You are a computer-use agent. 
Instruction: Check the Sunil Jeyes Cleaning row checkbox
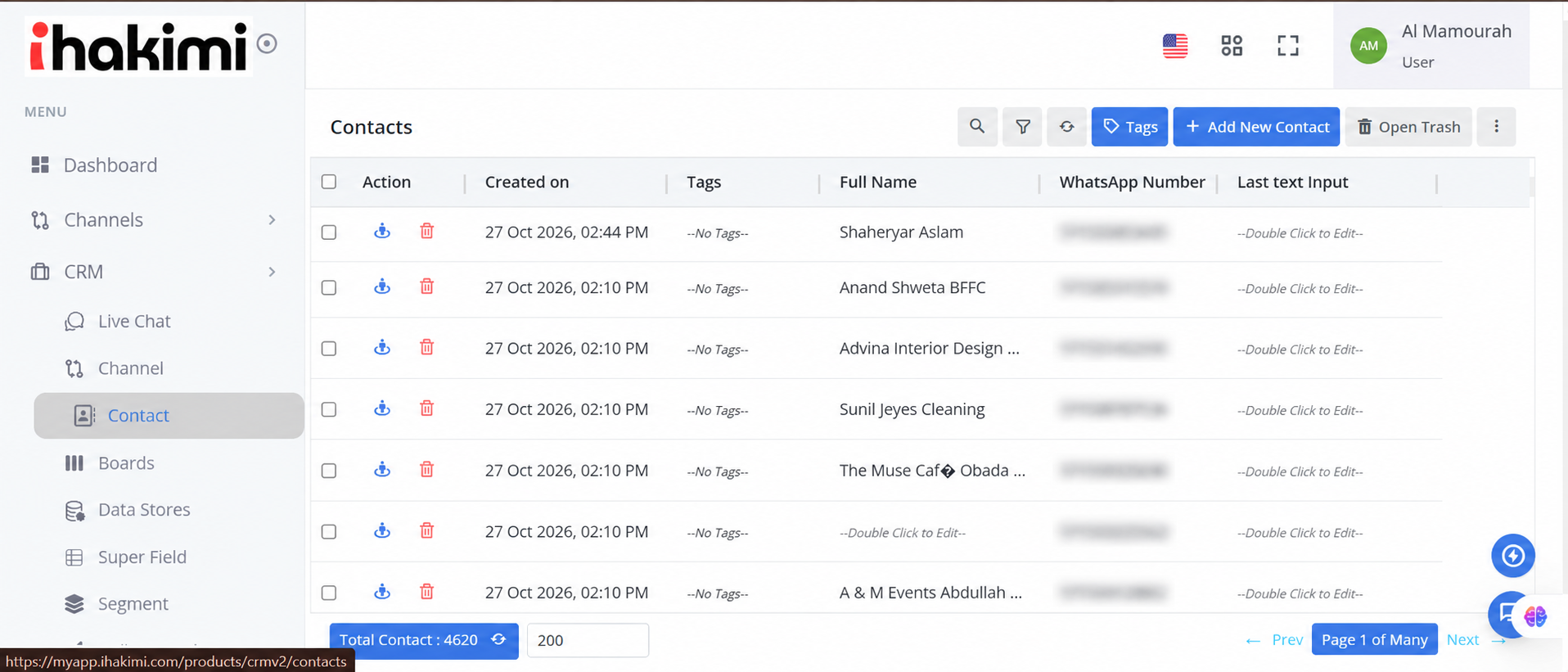[329, 409]
